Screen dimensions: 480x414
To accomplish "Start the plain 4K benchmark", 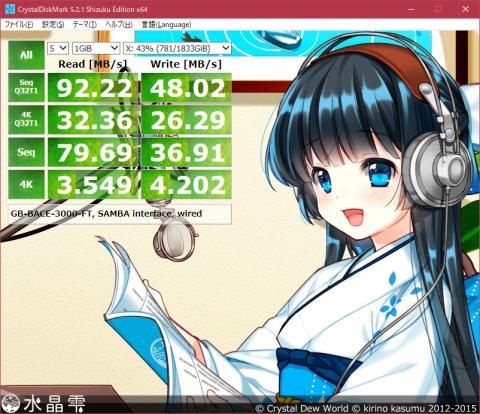I will click(26, 184).
